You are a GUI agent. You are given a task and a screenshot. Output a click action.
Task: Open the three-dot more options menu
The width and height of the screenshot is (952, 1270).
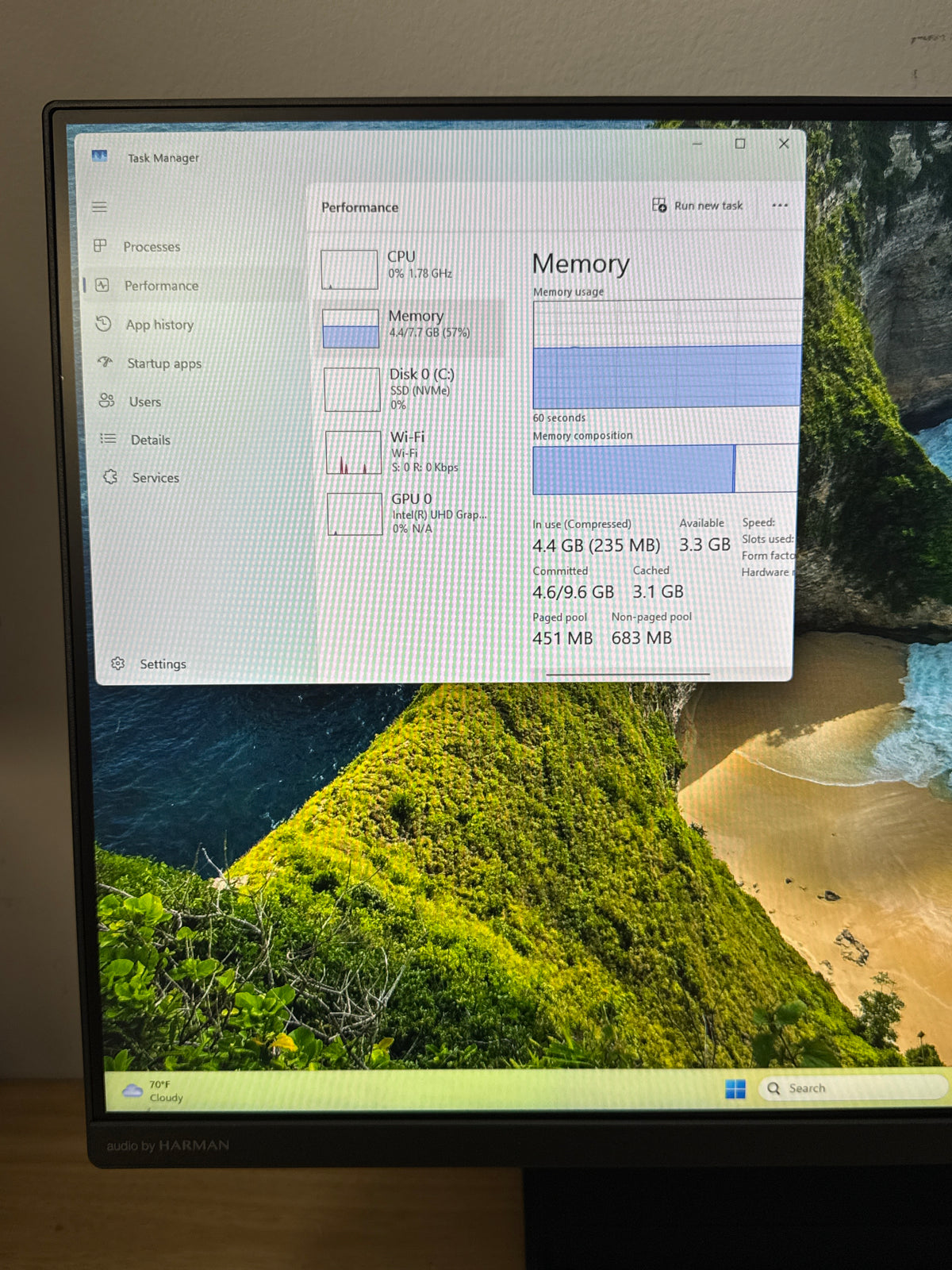(780, 206)
